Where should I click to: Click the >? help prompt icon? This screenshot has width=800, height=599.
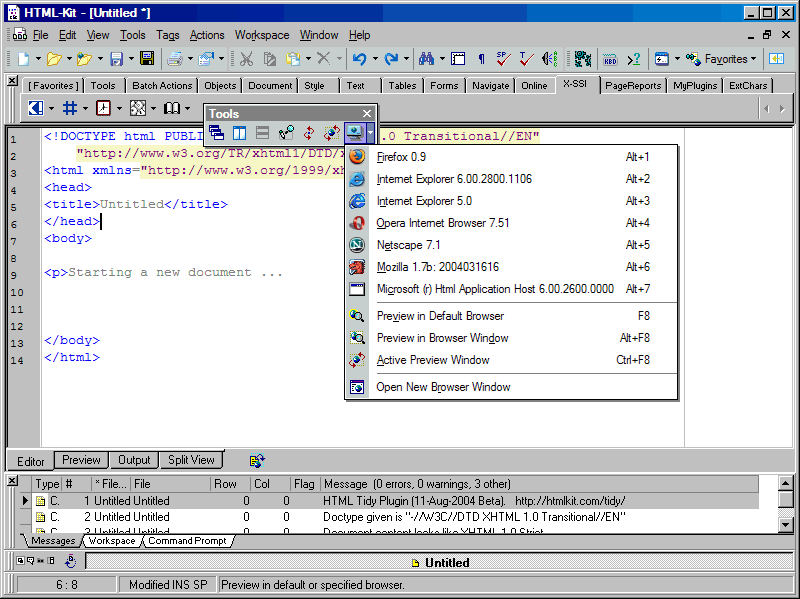(634, 59)
